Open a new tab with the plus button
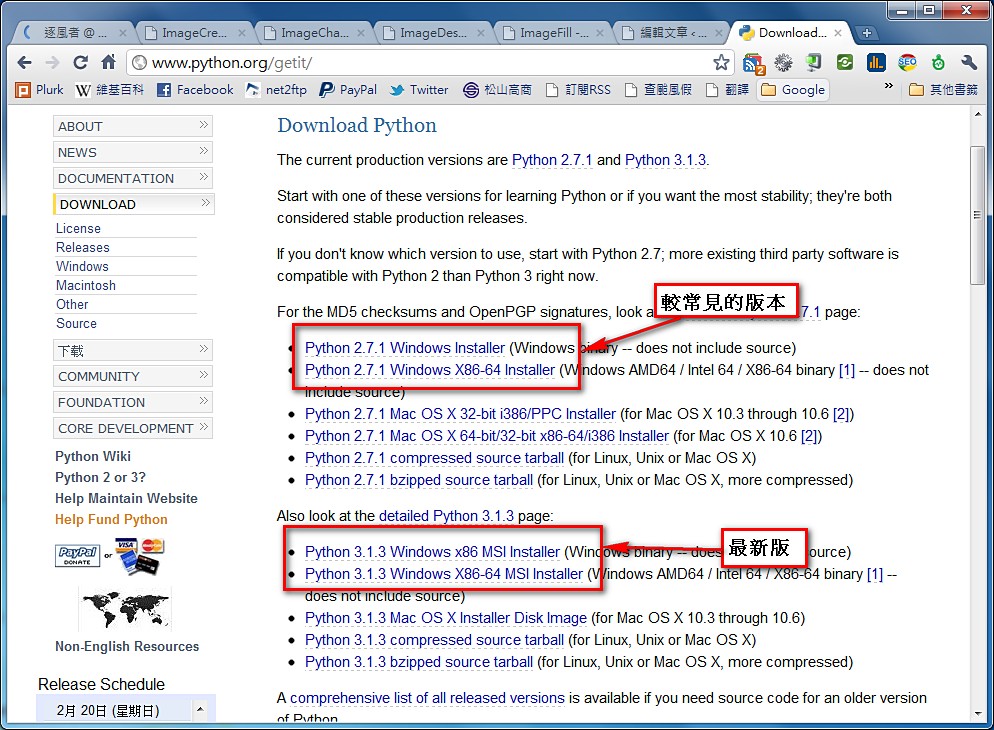This screenshot has width=994, height=730. tap(867, 33)
